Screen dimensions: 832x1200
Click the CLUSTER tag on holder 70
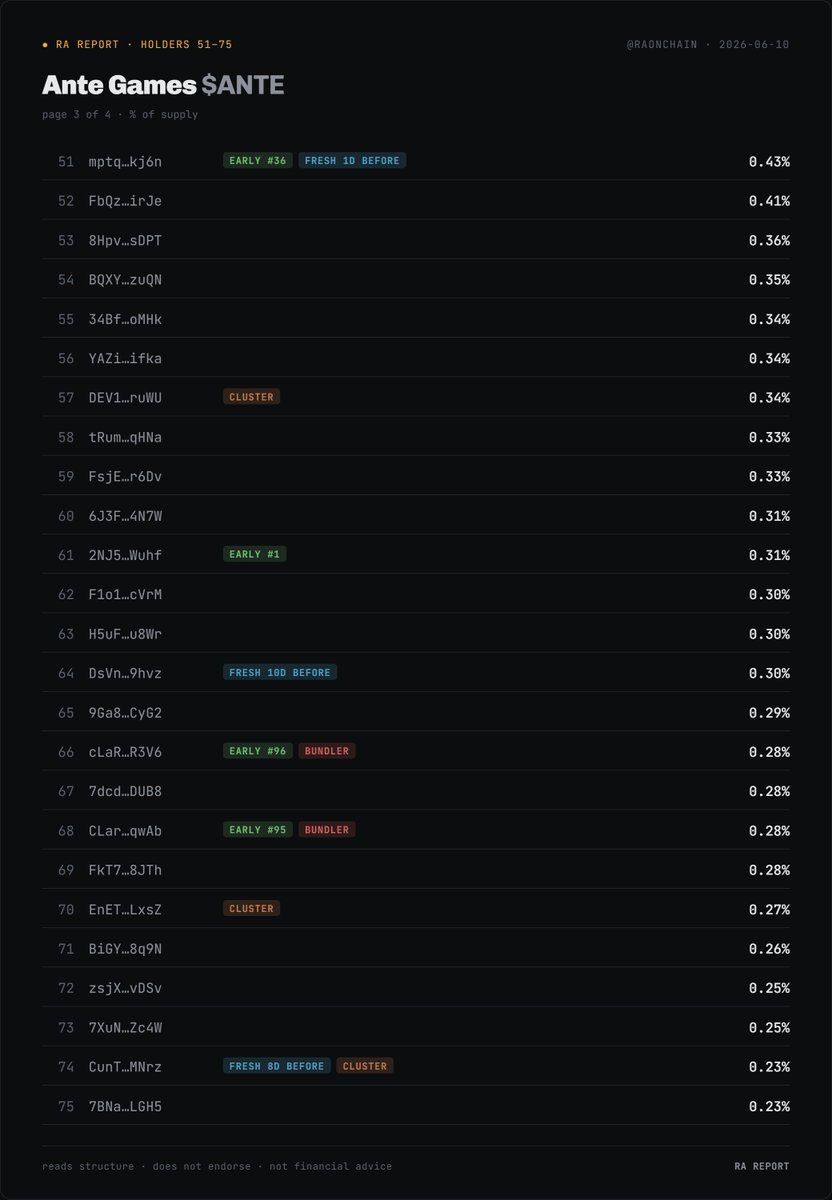(251, 909)
